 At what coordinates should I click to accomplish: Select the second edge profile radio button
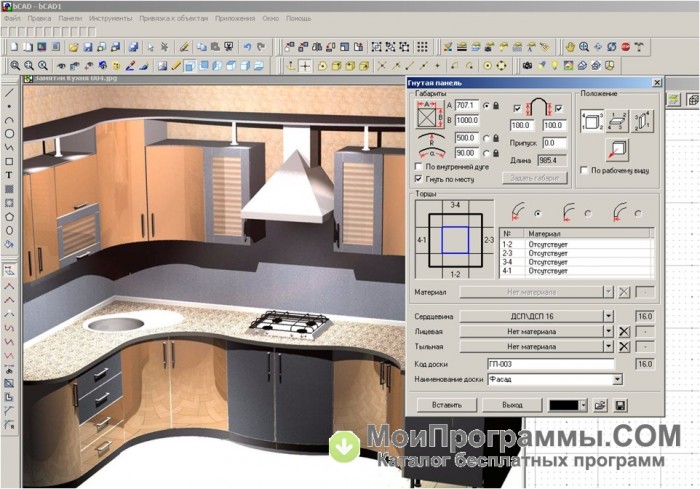click(x=588, y=213)
